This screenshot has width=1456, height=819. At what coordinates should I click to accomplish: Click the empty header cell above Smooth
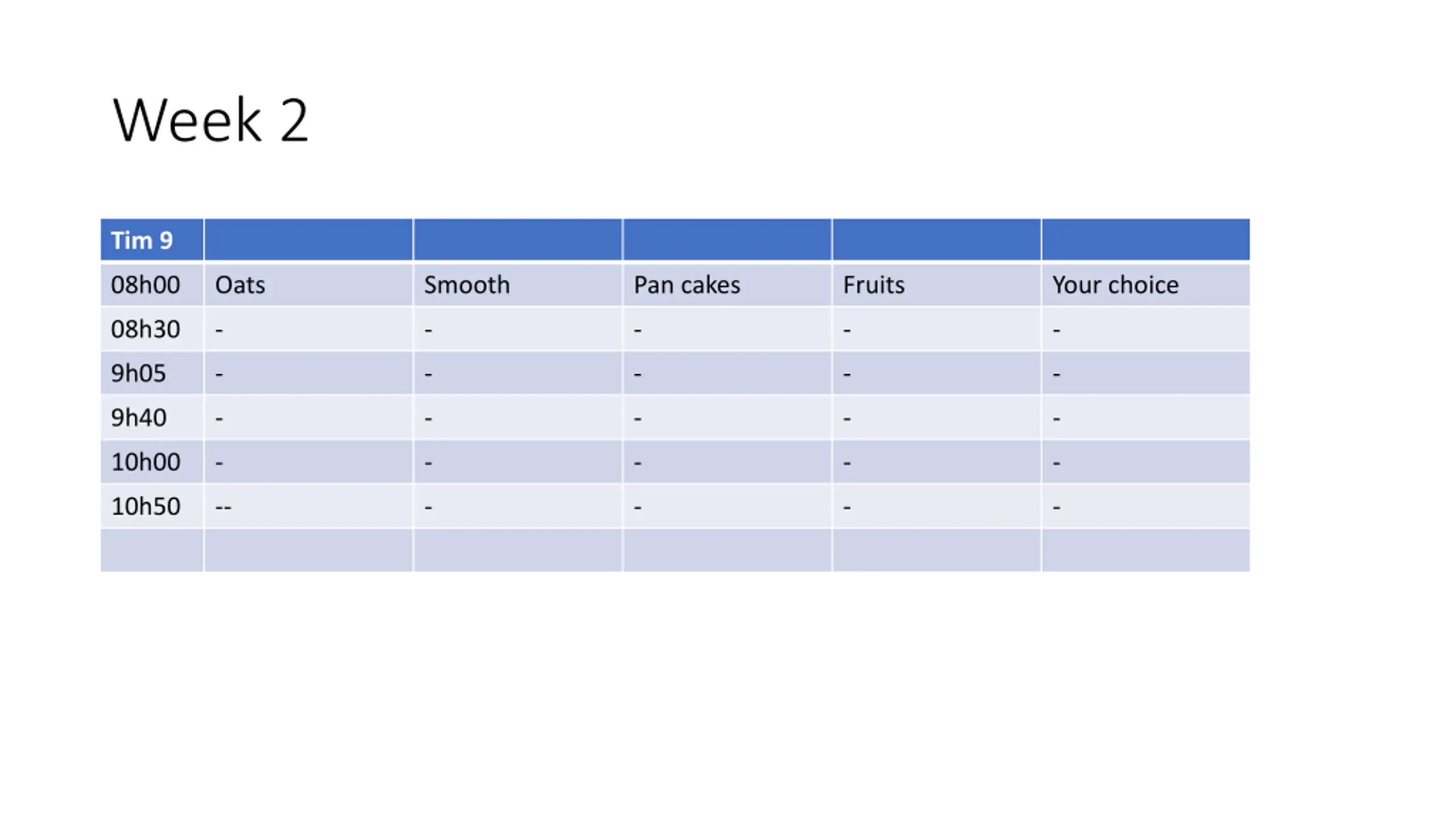(x=518, y=239)
